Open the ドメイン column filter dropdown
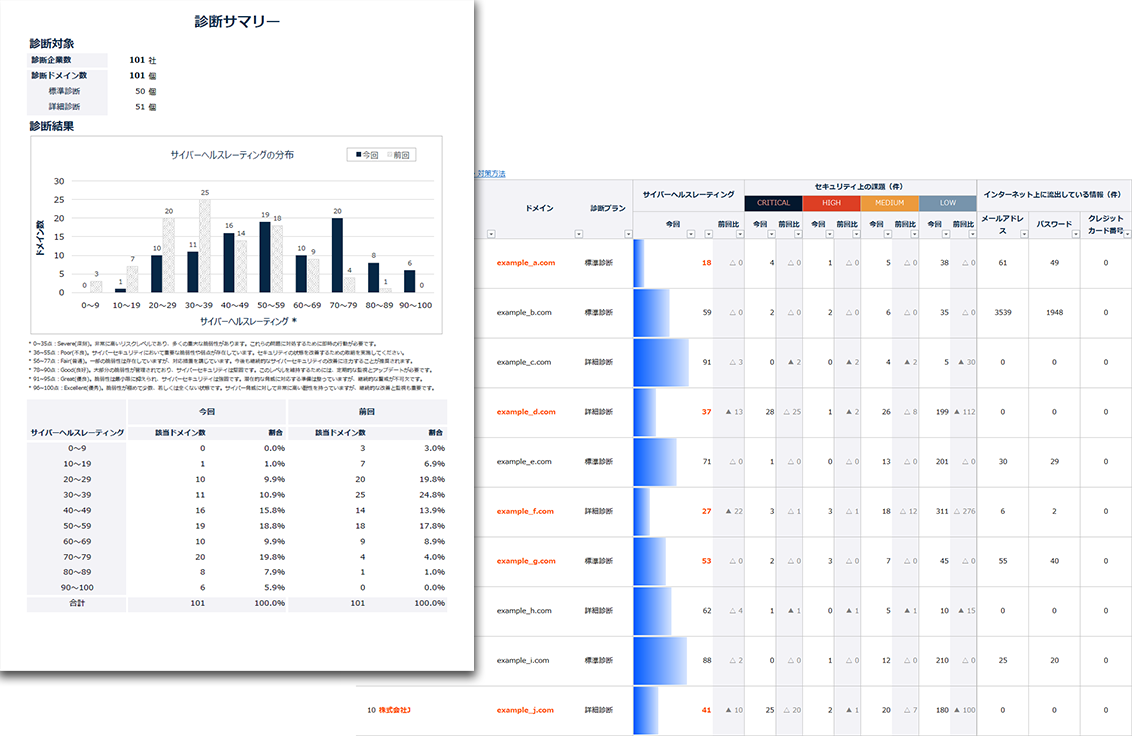1132x736 pixels. [490, 234]
